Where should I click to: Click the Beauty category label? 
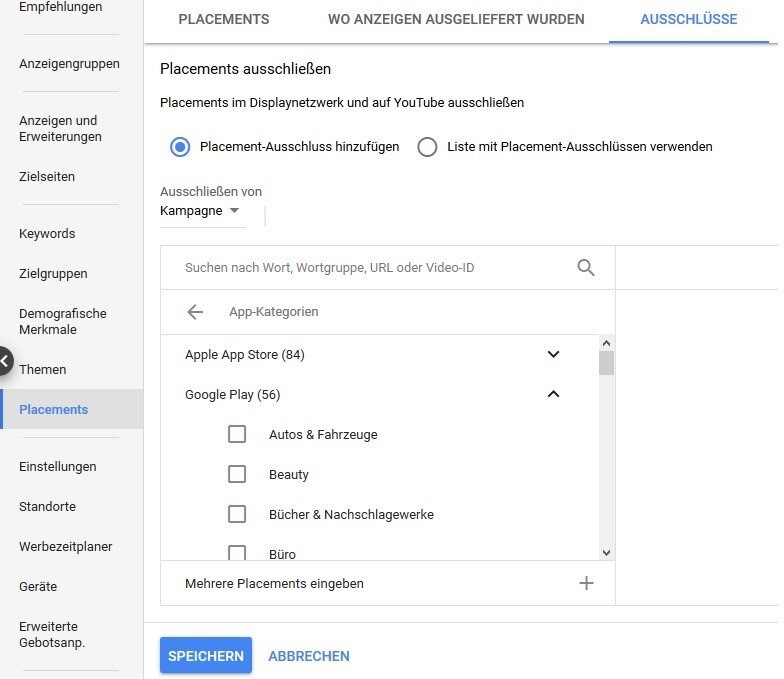coord(288,474)
